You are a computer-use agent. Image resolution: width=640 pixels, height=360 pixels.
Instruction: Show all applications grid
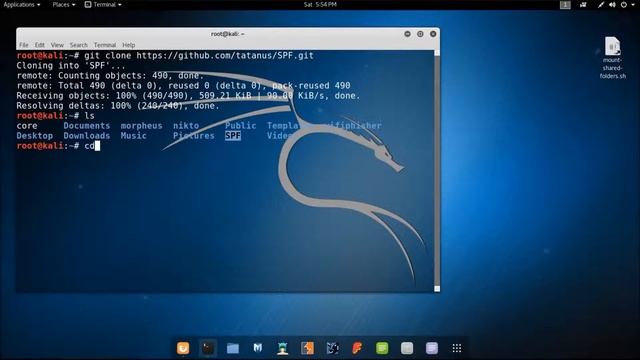(457, 348)
